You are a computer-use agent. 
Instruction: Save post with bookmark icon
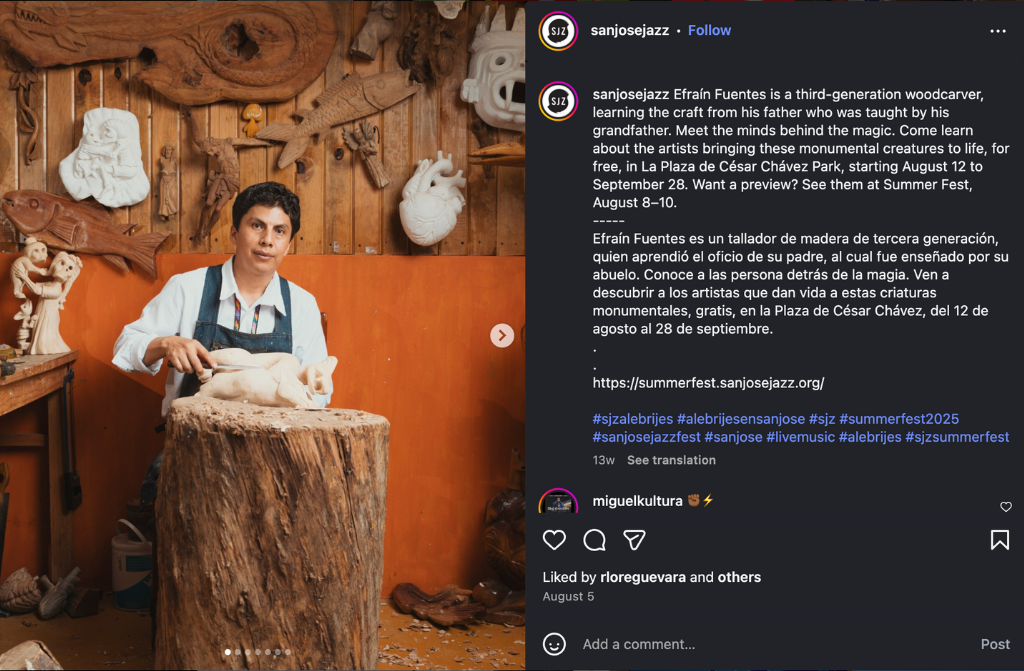point(999,540)
